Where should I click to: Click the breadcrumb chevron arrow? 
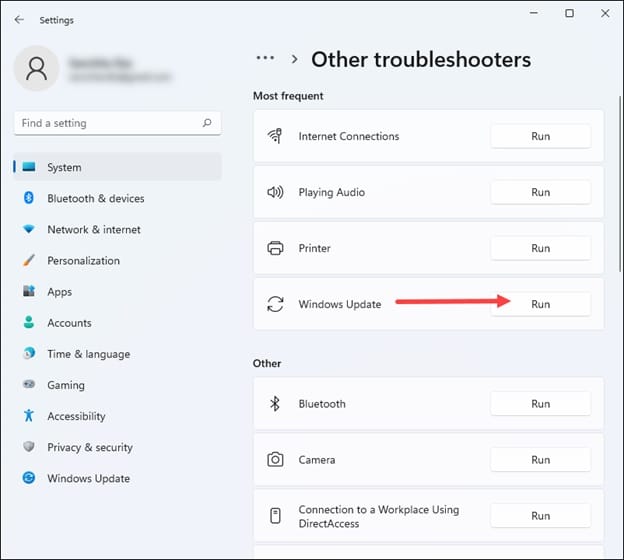pyautogui.click(x=294, y=59)
